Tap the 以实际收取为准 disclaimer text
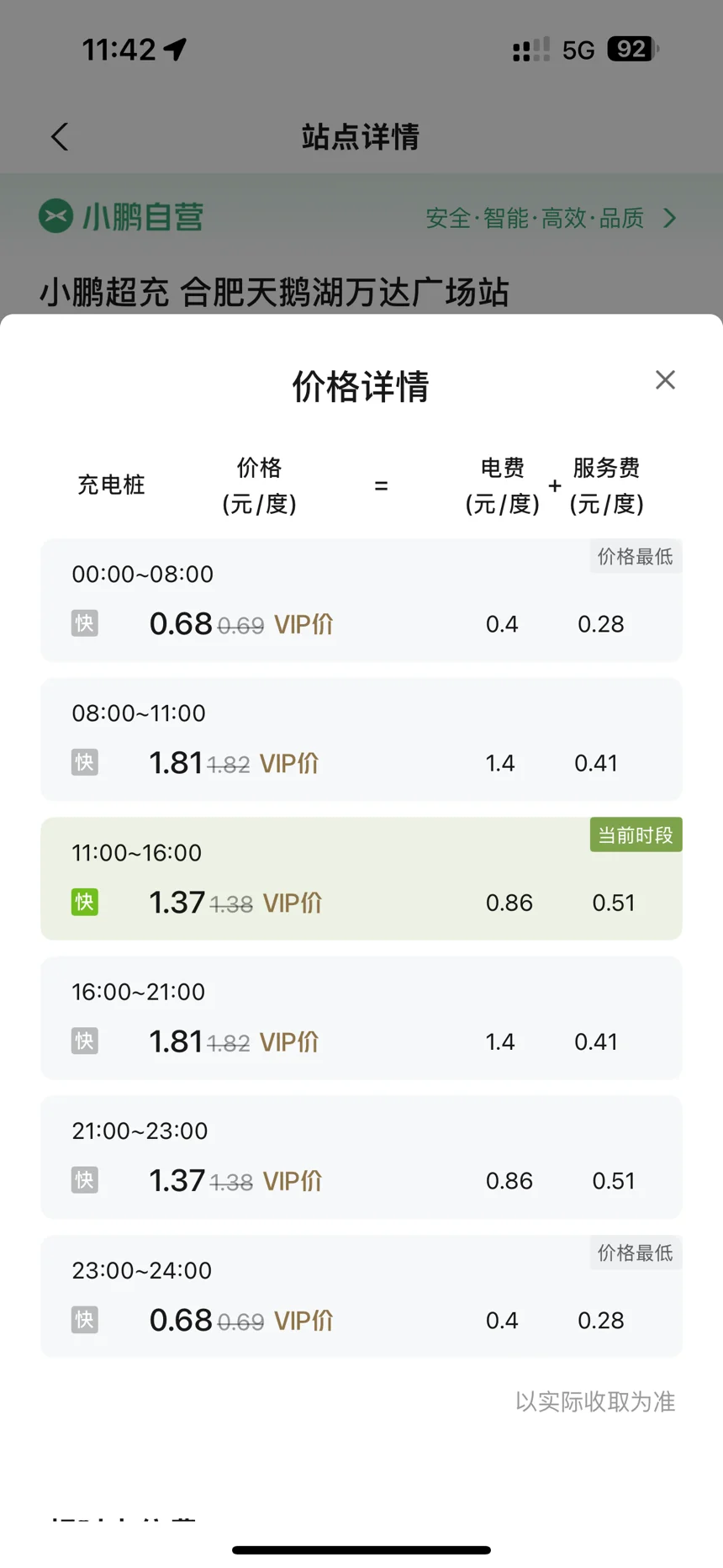The width and height of the screenshot is (723, 1568). (x=595, y=1401)
